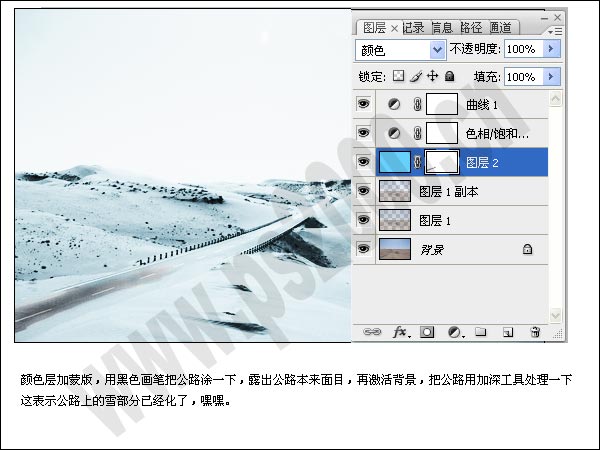The height and width of the screenshot is (450, 600).
Task: Click the lock image pixels brush icon
Action: click(415, 76)
